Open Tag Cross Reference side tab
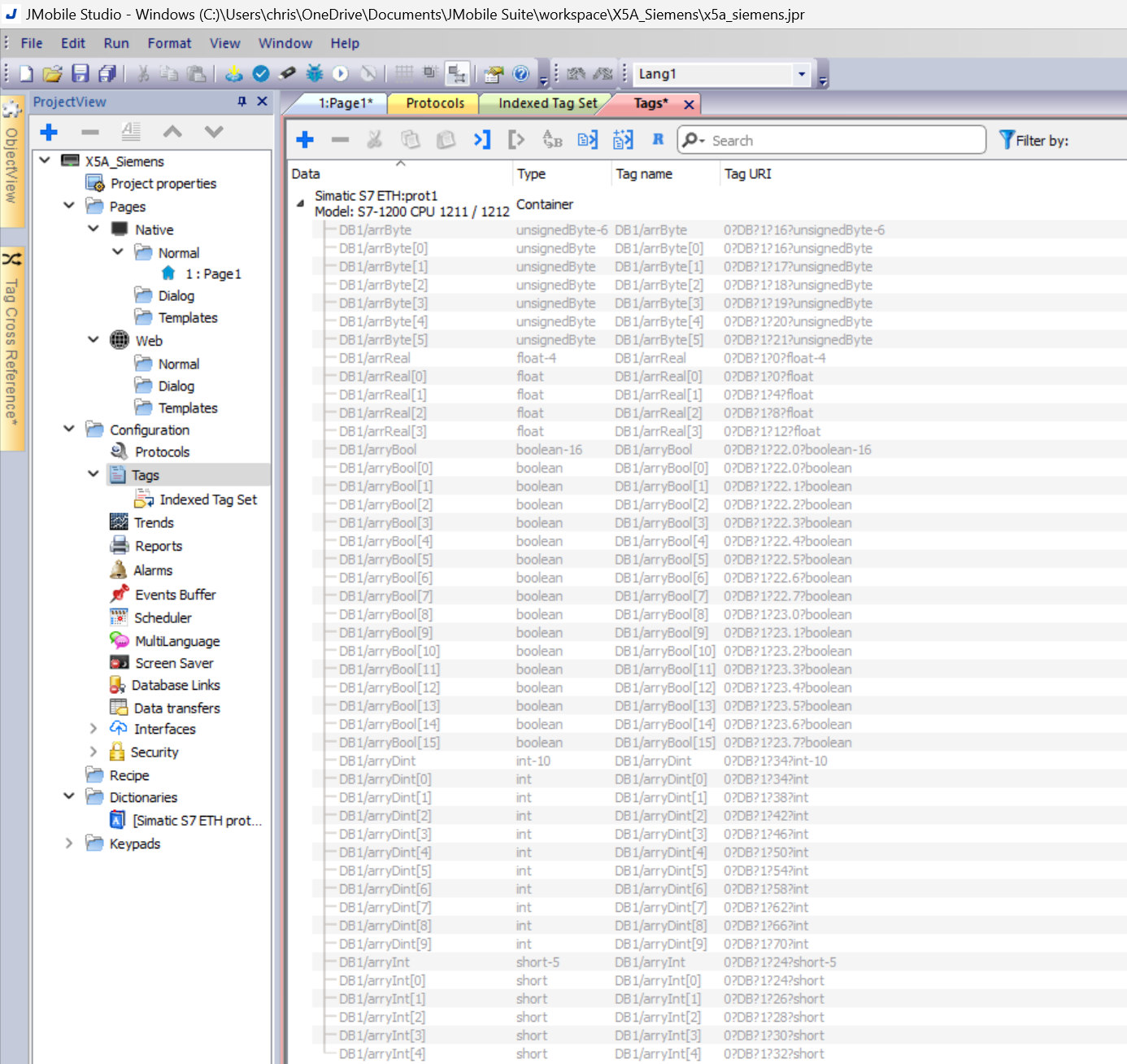1127x1064 pixels. point(11,348)
